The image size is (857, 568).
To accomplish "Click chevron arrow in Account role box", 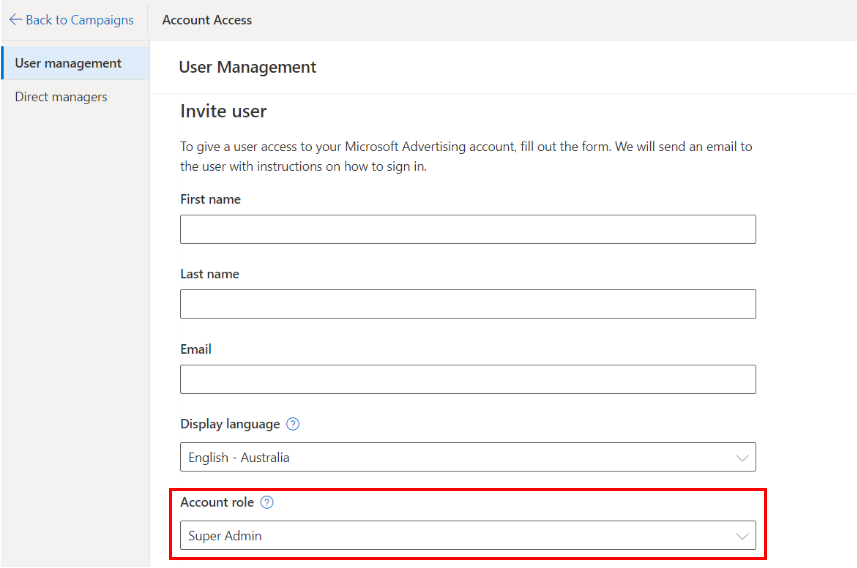I will [742, 536].
